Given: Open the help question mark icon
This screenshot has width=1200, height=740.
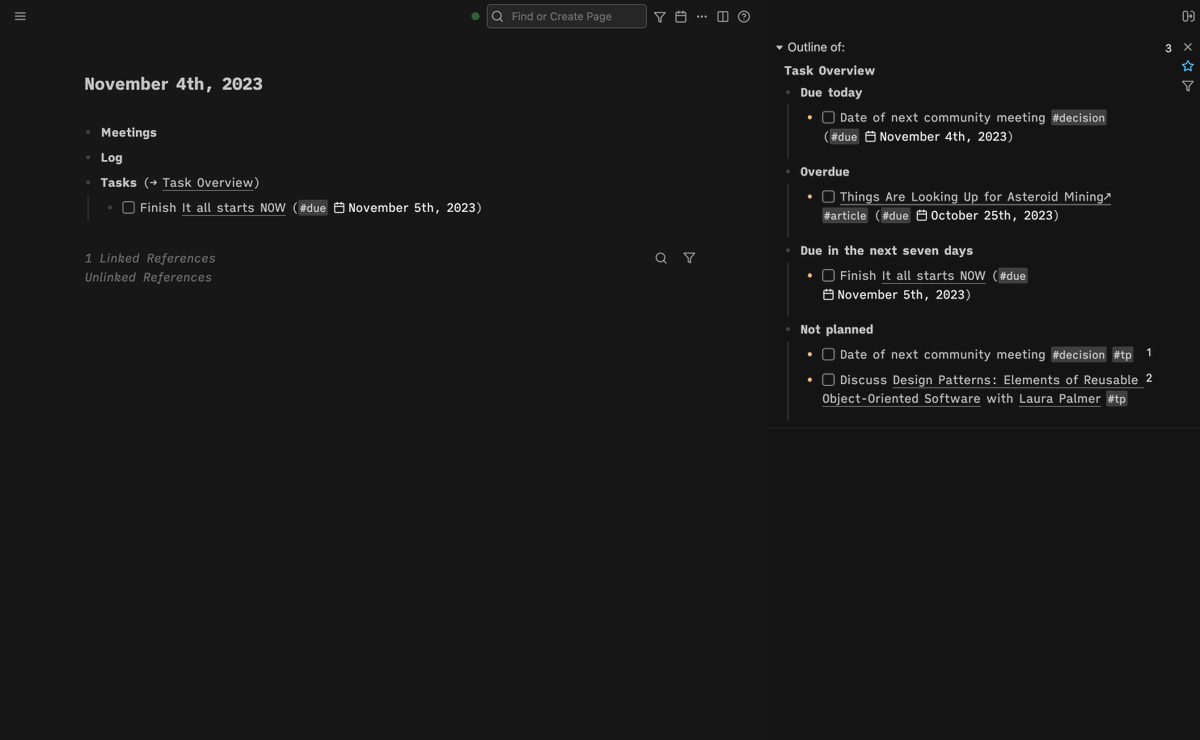Looking at the screenshot, I should coord(743,16).
